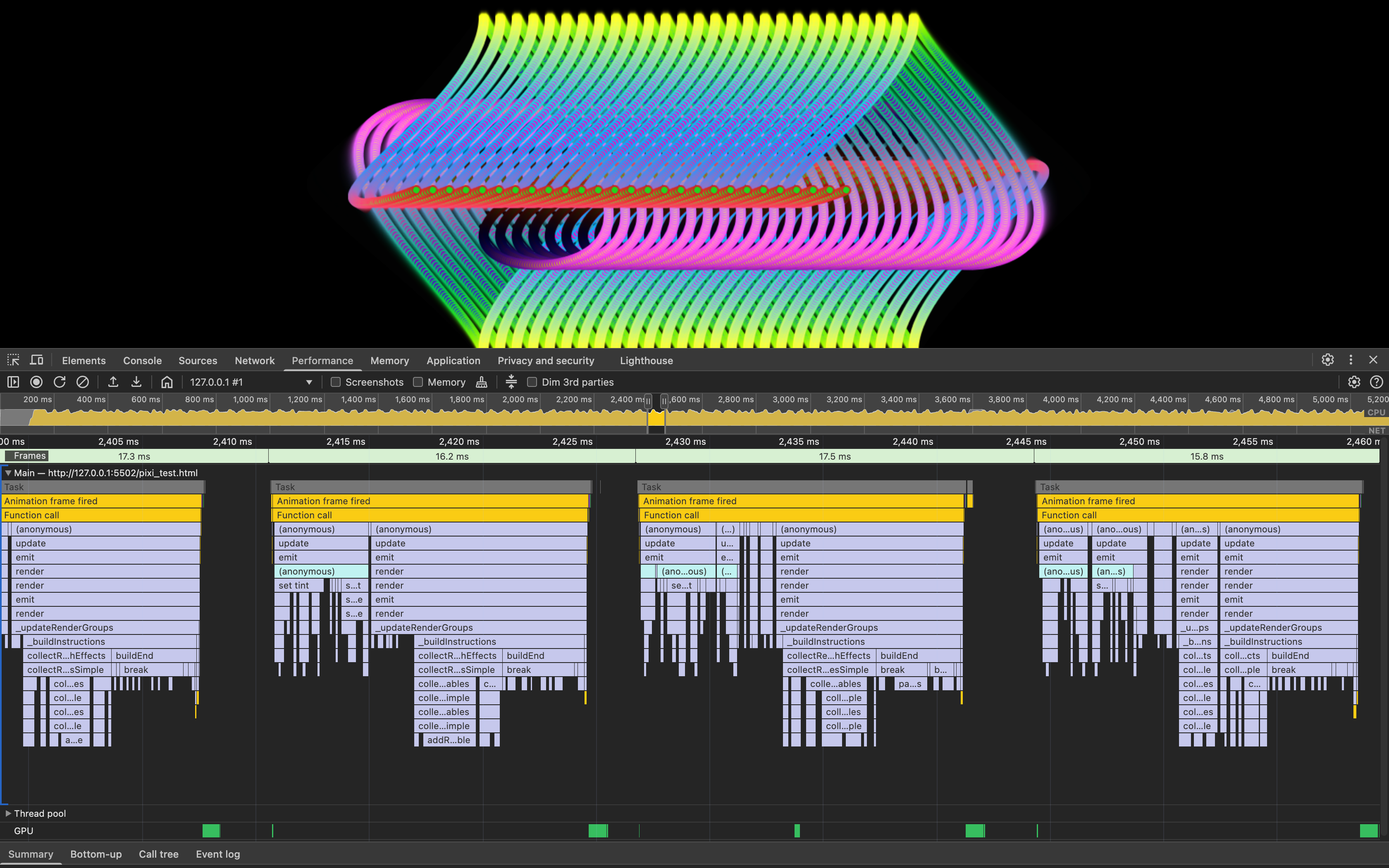Click record and reload icon
The image size is (1389, 868).
coord(60,382)
